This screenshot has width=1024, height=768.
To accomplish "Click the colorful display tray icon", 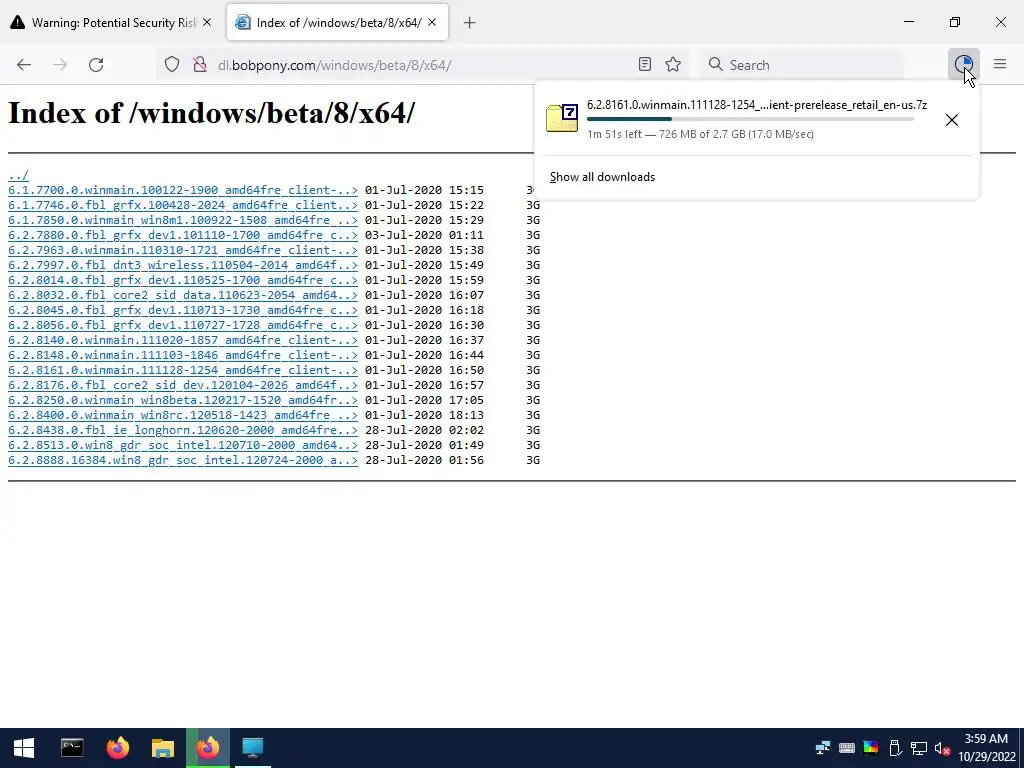I will point(871,748).
